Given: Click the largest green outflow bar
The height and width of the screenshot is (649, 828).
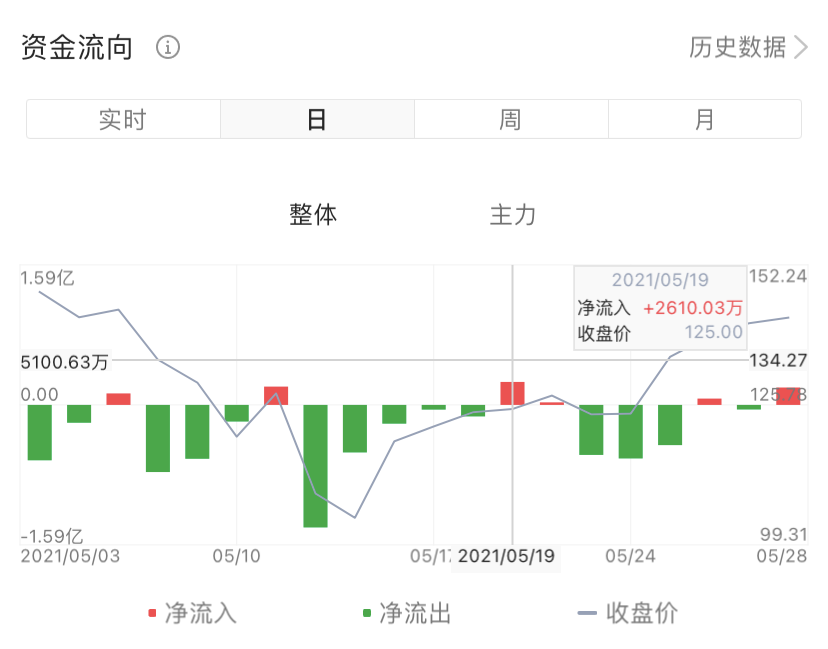Looking at the screenshot, I should tap(316, 465).
